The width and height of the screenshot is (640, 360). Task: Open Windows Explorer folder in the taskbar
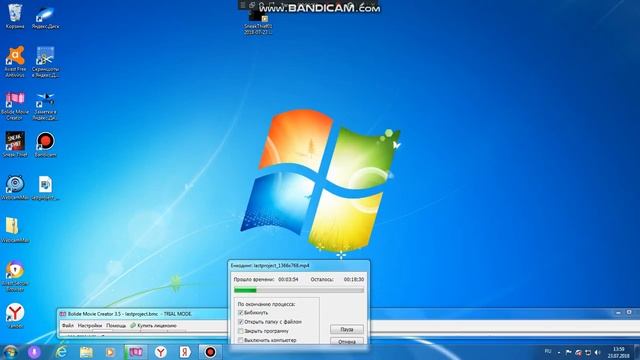[x=86, y=352]
